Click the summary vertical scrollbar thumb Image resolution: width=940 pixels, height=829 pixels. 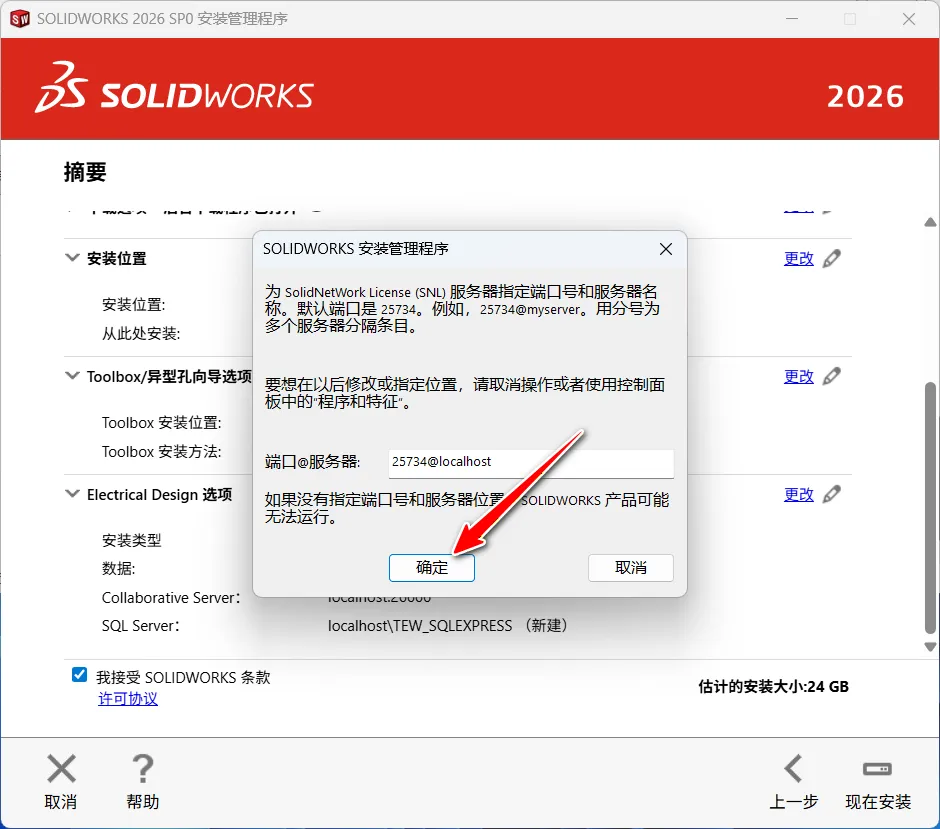click(x=930, y=508)
